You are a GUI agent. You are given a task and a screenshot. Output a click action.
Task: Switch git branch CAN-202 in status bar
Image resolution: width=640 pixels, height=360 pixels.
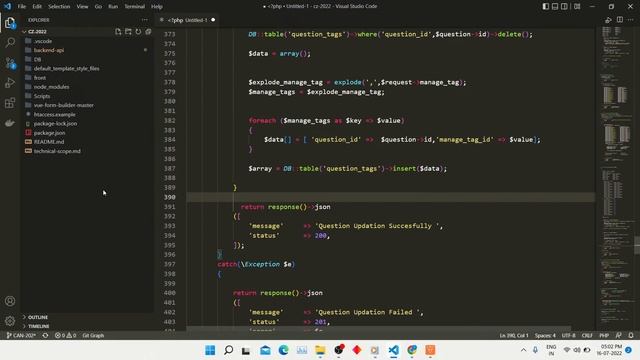click(21, 336)
